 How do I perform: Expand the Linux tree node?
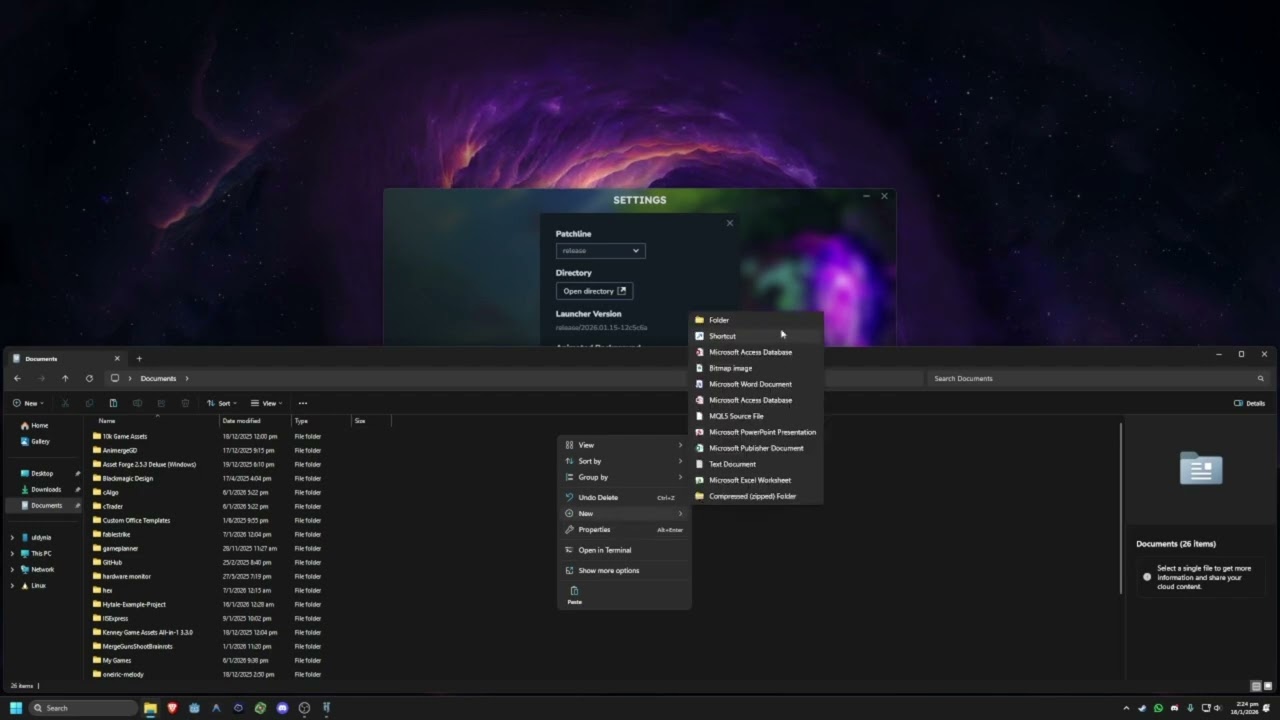(12, 585)
